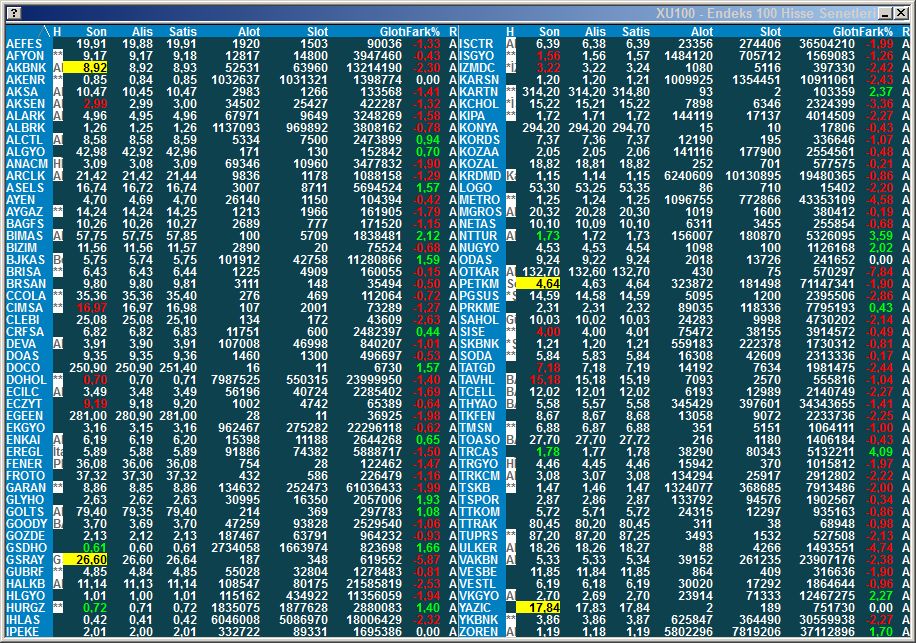The height and width of the screenshot is (643, 916).
Task: Click AKSEN's red Son price 2,99
Action: (95, 104)
